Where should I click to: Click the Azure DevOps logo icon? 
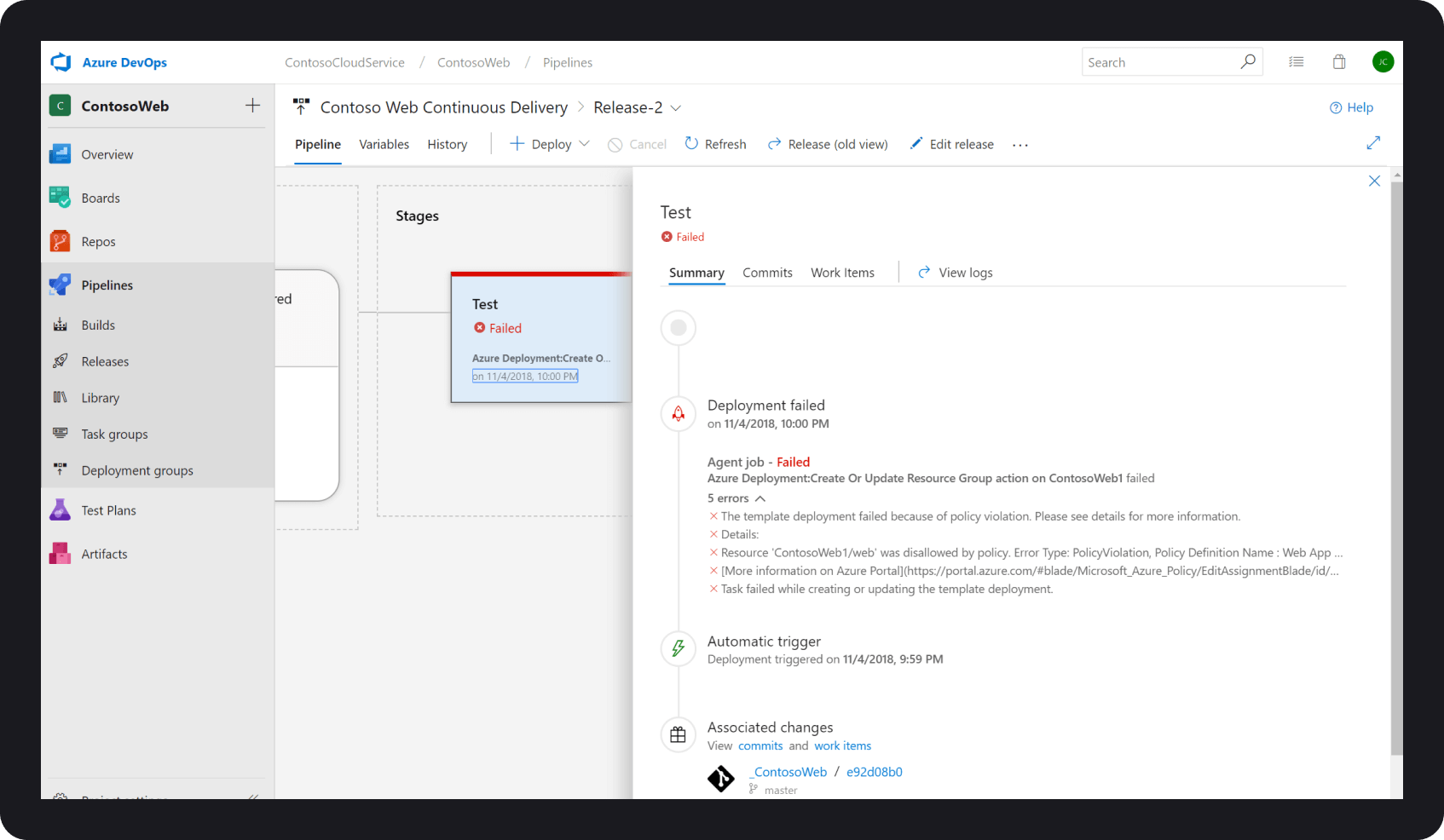[61, 62]
